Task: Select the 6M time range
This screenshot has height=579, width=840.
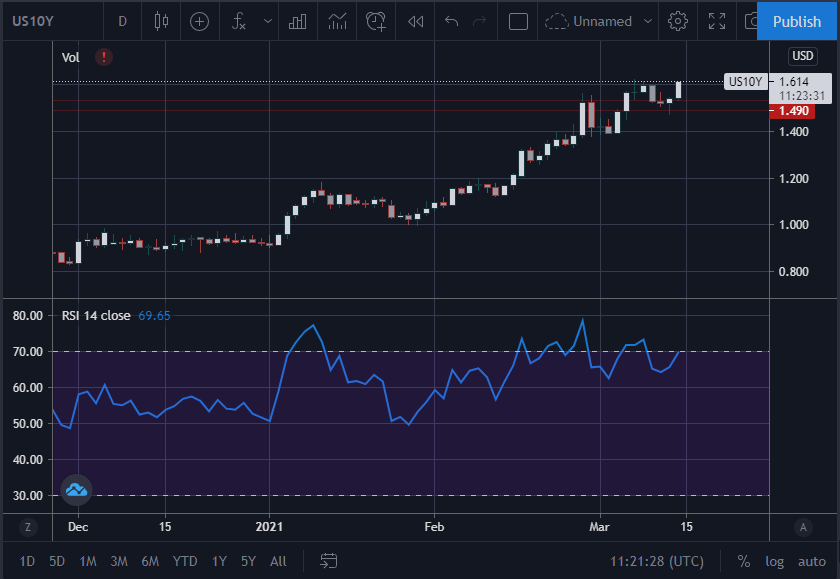Action: (x=150, y=561)
